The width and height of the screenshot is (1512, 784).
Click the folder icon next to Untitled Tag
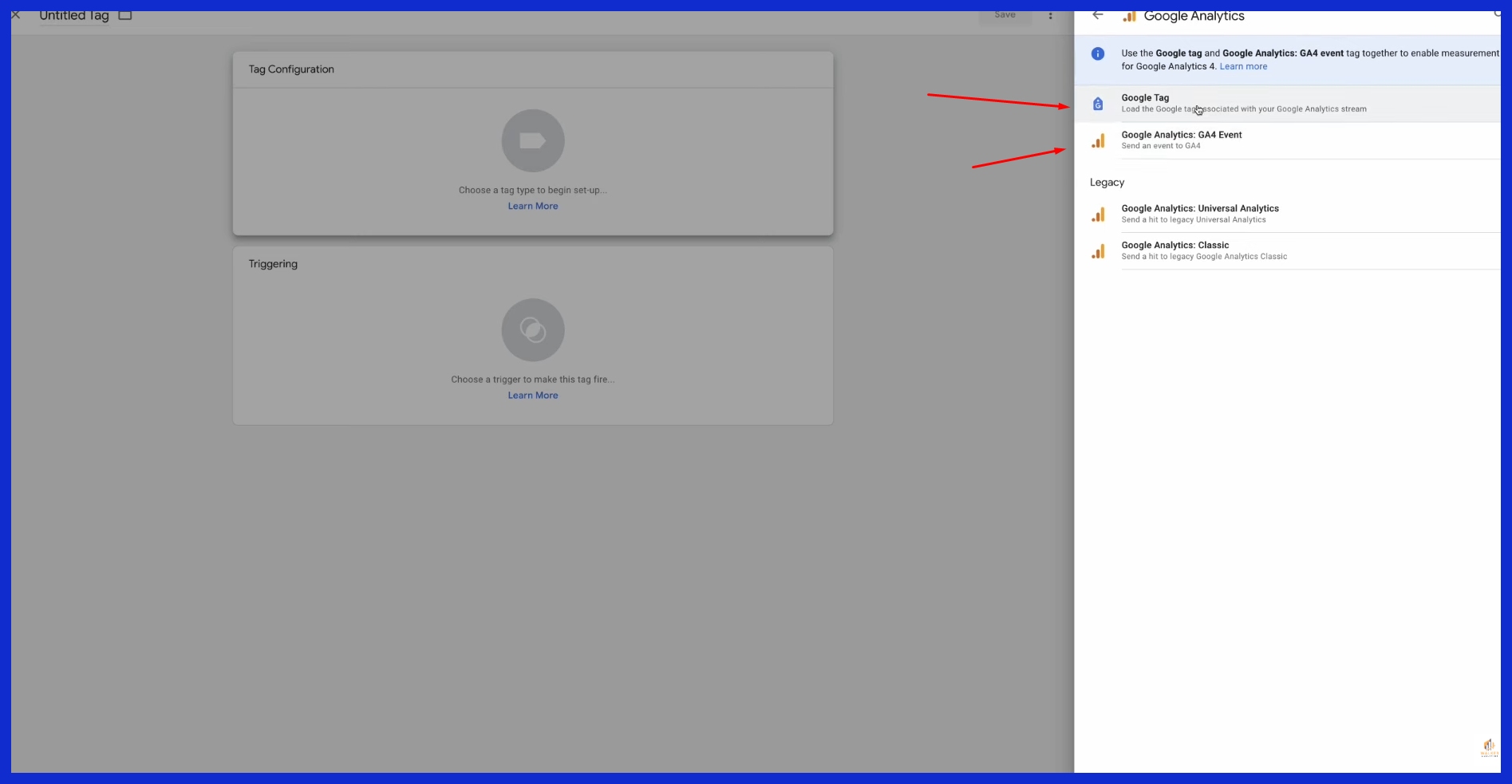click(x=125, y=15)
